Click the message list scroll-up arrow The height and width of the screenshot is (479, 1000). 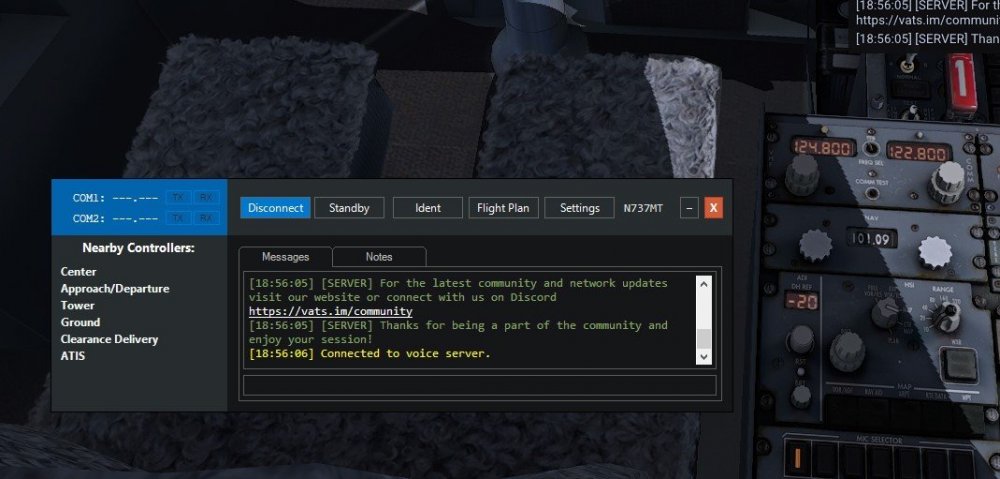pos(703,283)
